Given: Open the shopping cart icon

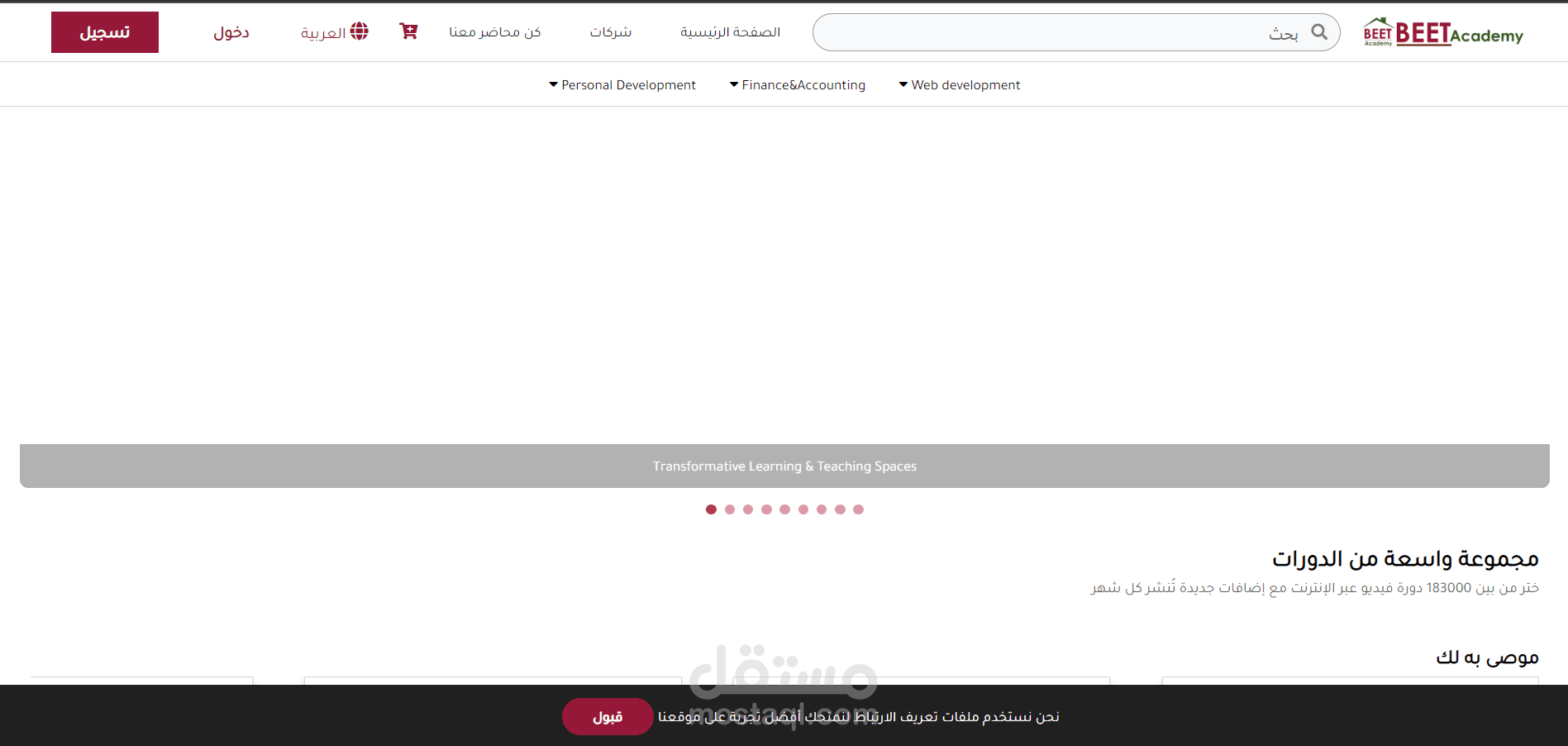Looking at the screenshot, I should [407, 31].
